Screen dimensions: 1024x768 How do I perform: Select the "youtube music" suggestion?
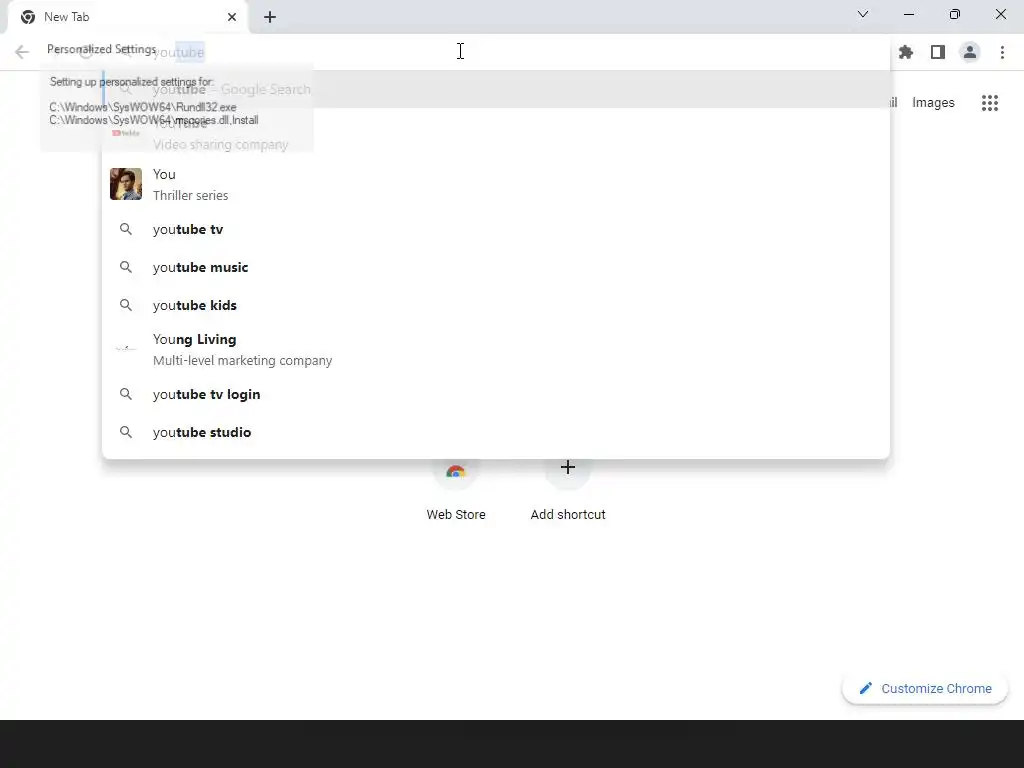click(x=496, y=267)
